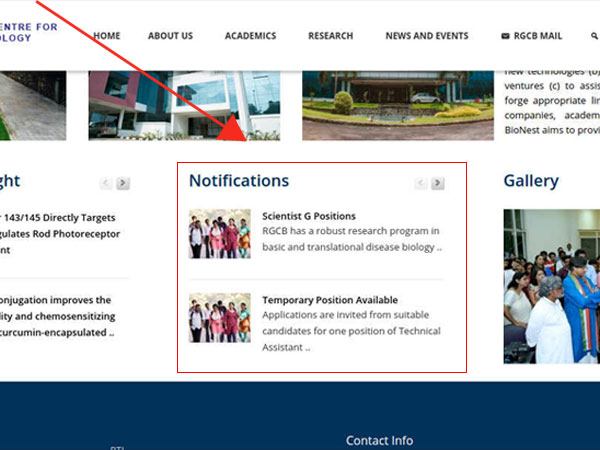Click the search magnifier icon
Image resolution: width=600 pixels, height=450 pixels.
pos(594,36)
